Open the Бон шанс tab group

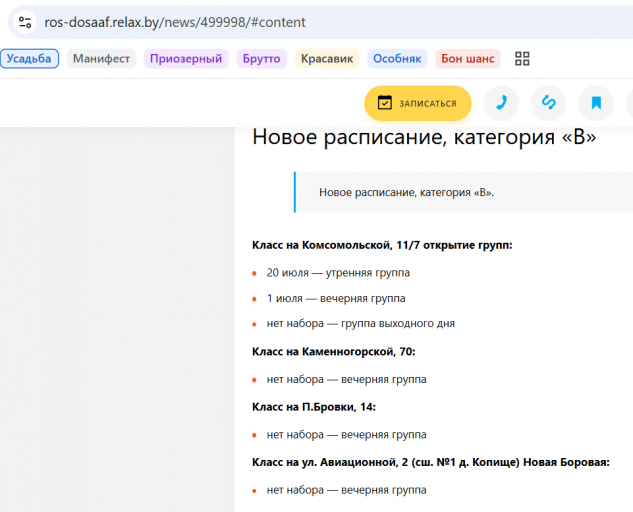click(x=468, y=59)
